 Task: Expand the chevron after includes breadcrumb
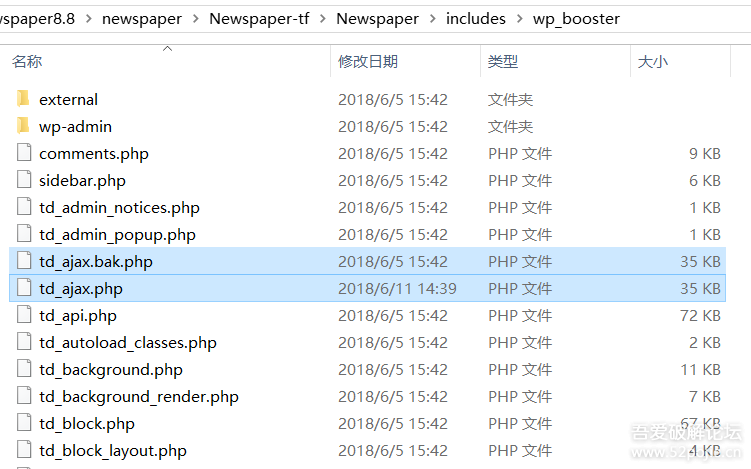click(x=520, y=19)
